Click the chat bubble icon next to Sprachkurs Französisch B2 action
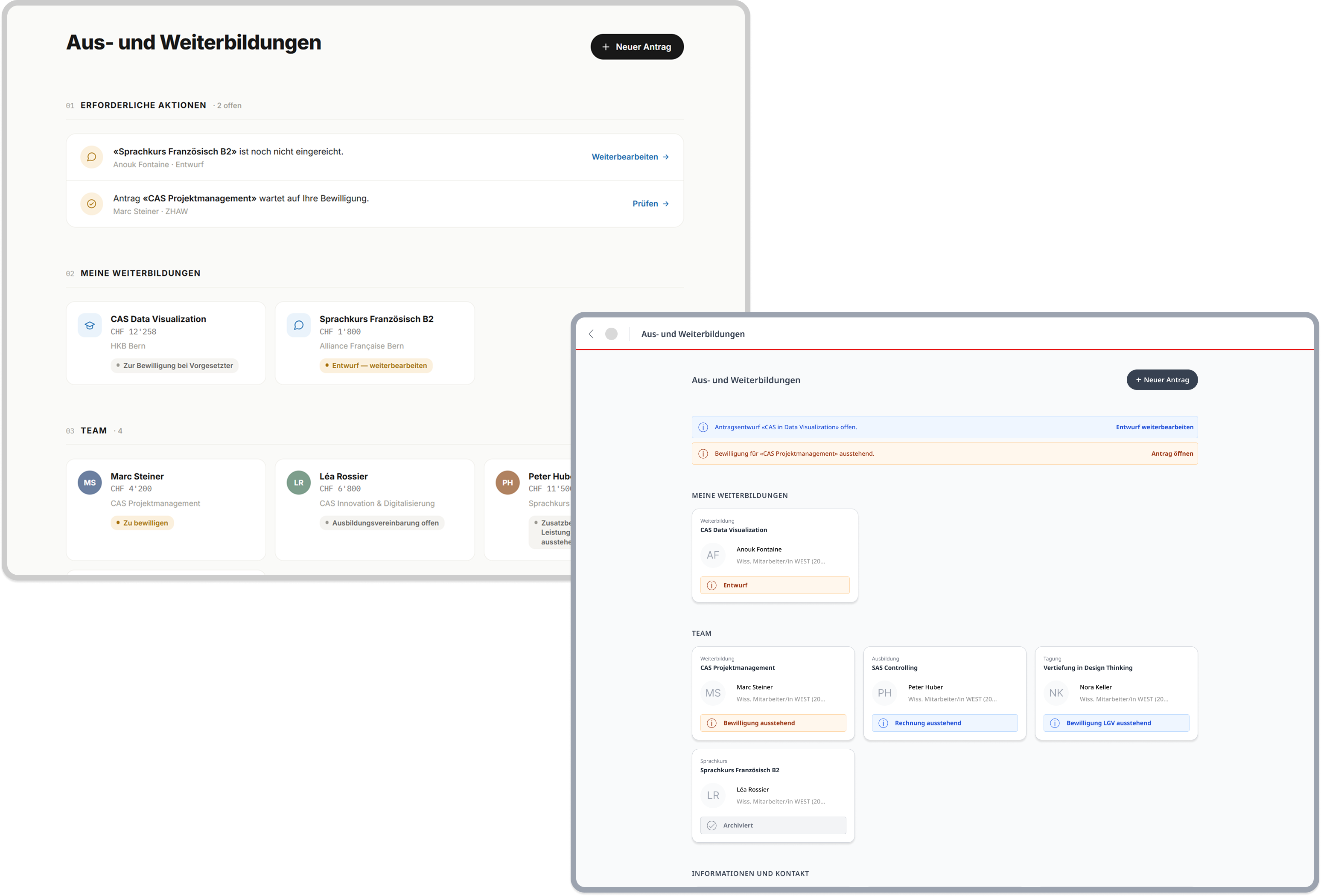Viewport: 1321px width, 896px height. [91, 157]
